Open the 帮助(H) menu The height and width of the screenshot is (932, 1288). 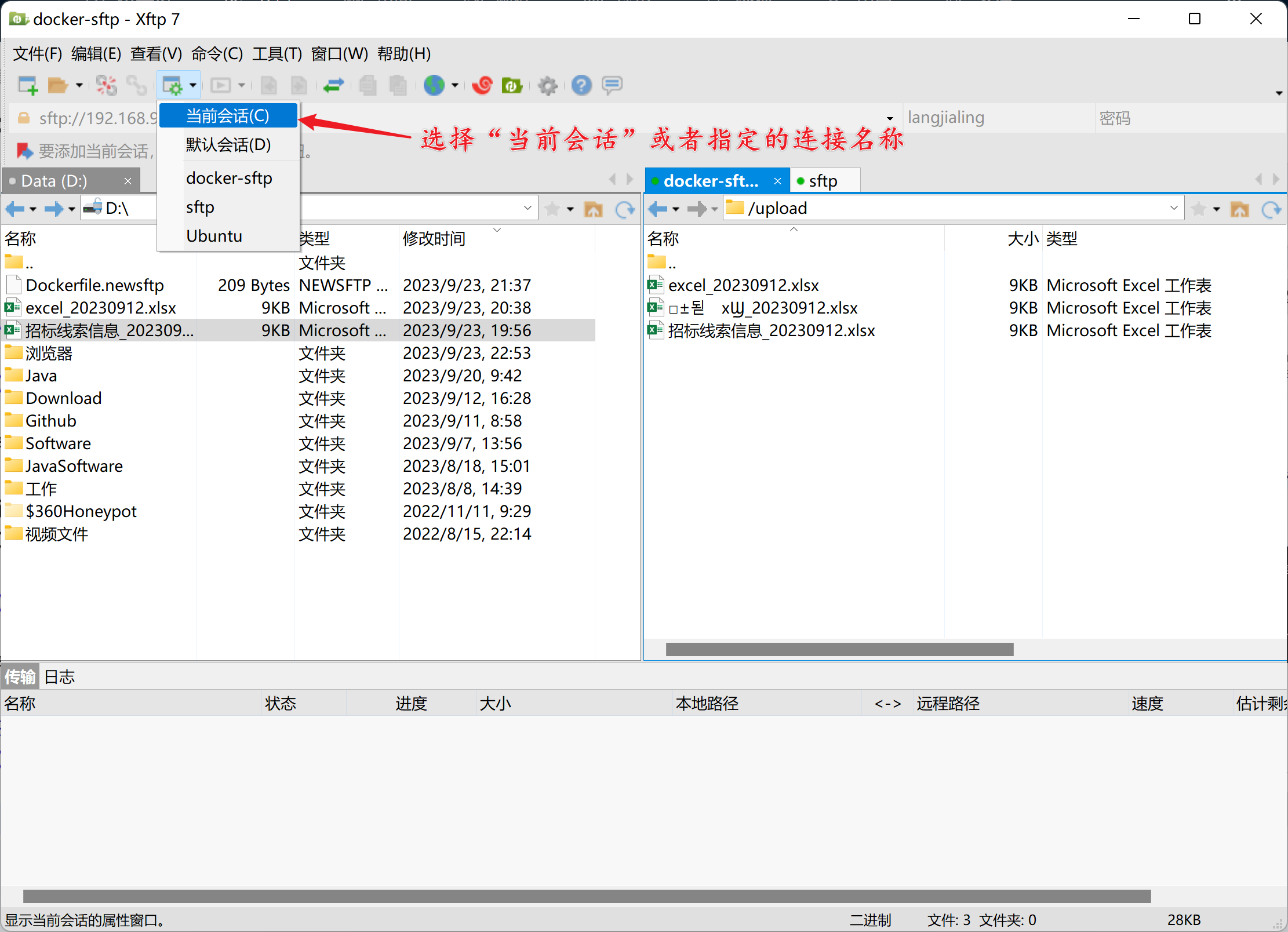tap(404, 54)
